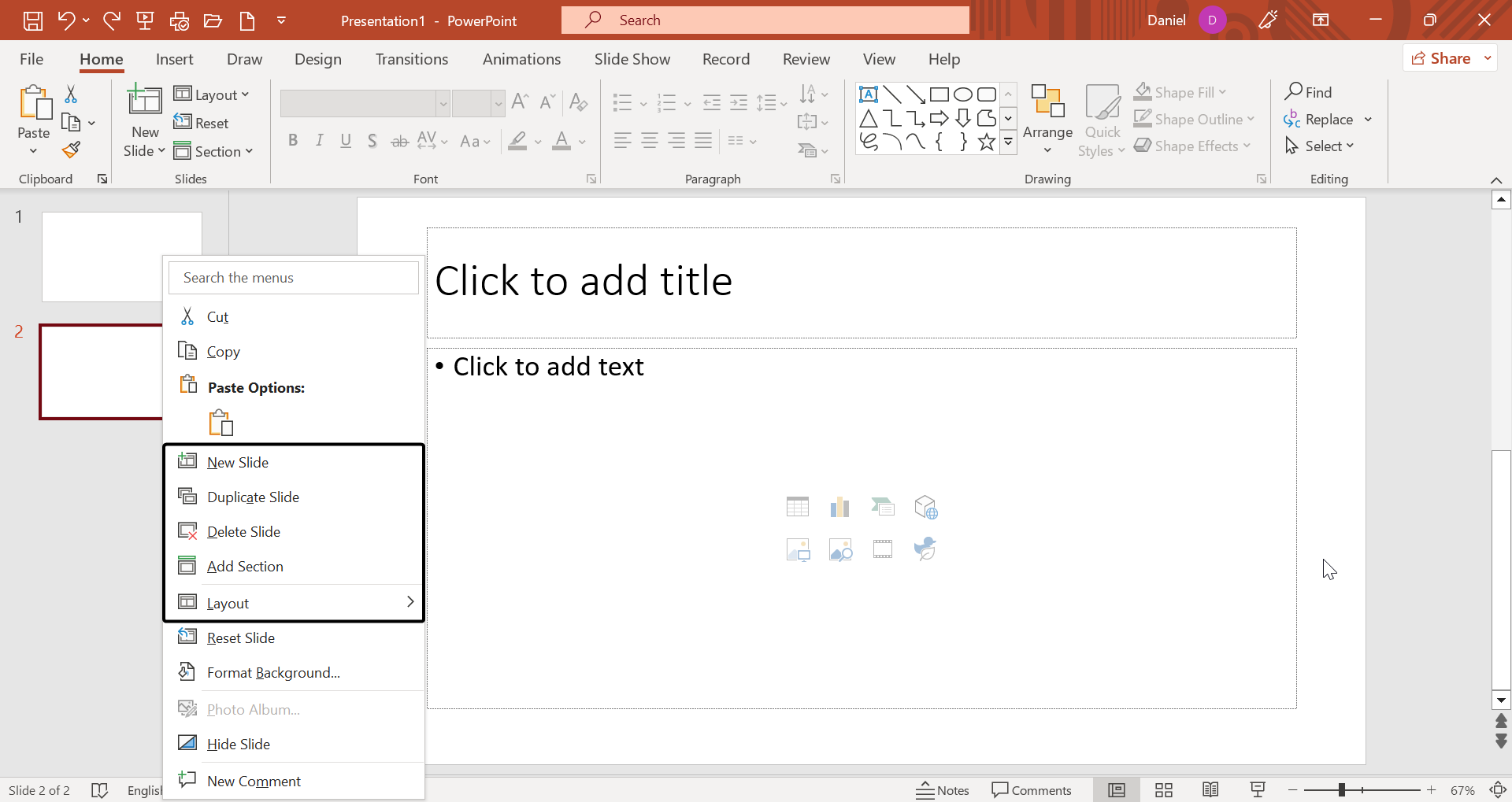Select the Format Painter tool
The height and width of the screenshot is (802, 1512).
[x=70, y=149]
